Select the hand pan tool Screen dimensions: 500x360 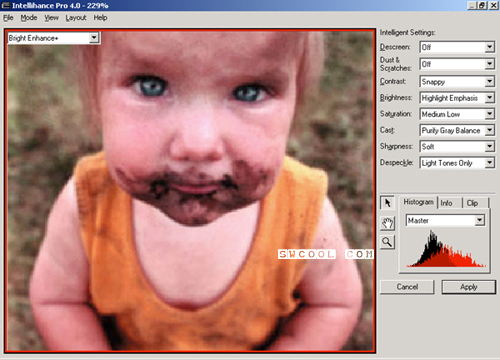click(x=387, y=223)
